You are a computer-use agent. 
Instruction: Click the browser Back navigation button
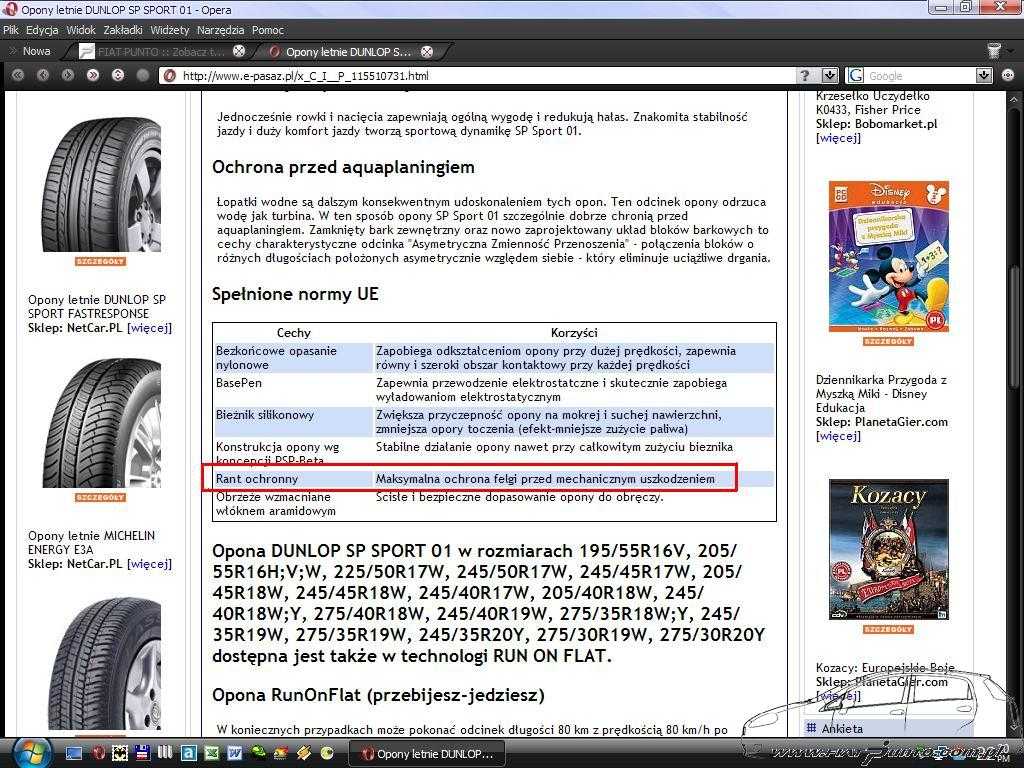42,75
